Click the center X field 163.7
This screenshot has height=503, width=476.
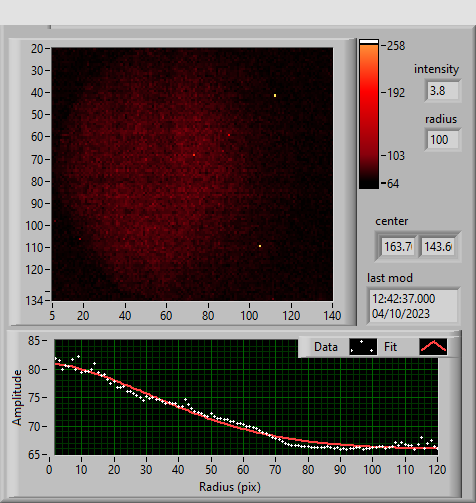coord(398,247)
